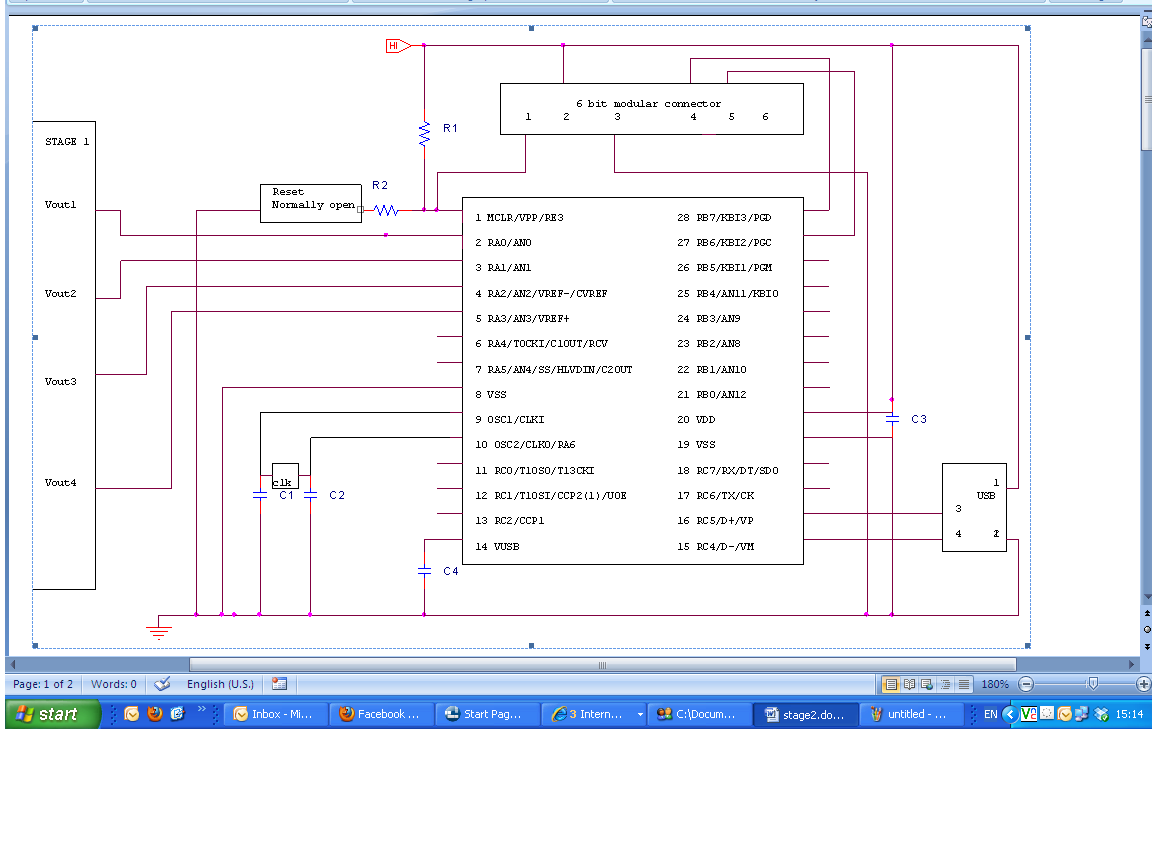Click the picture's top-right selection handle
The width and height of the screenshot is (1152, 864).
click(x=1028, y=29)
